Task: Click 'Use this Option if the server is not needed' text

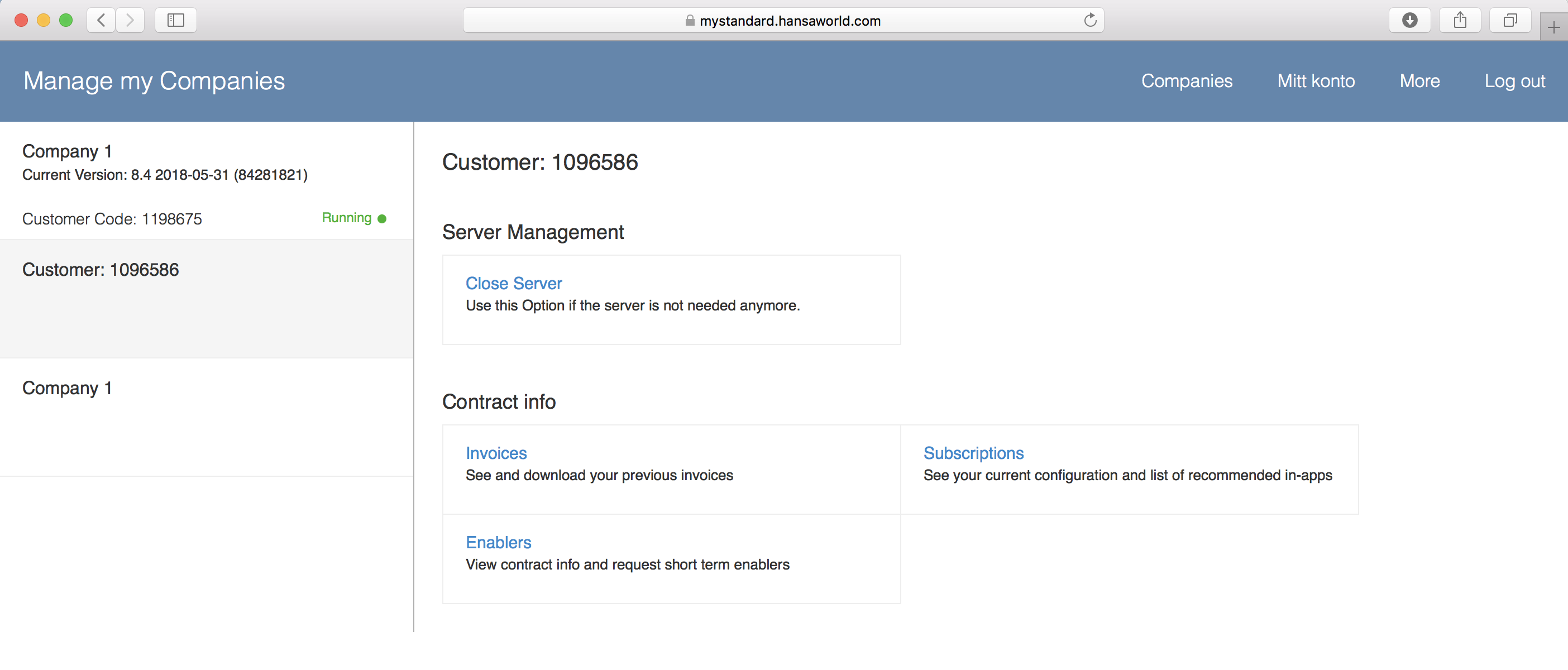Action: coord(633,306)
